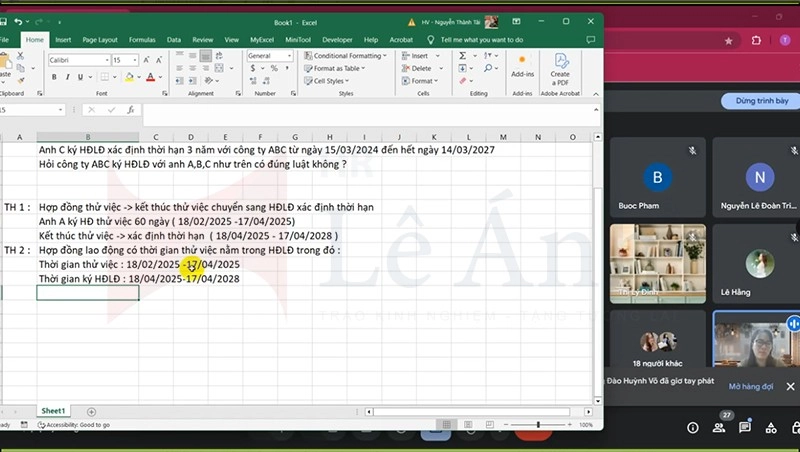
Task: Open the Calibri font name dropdown
Action: 77,60
